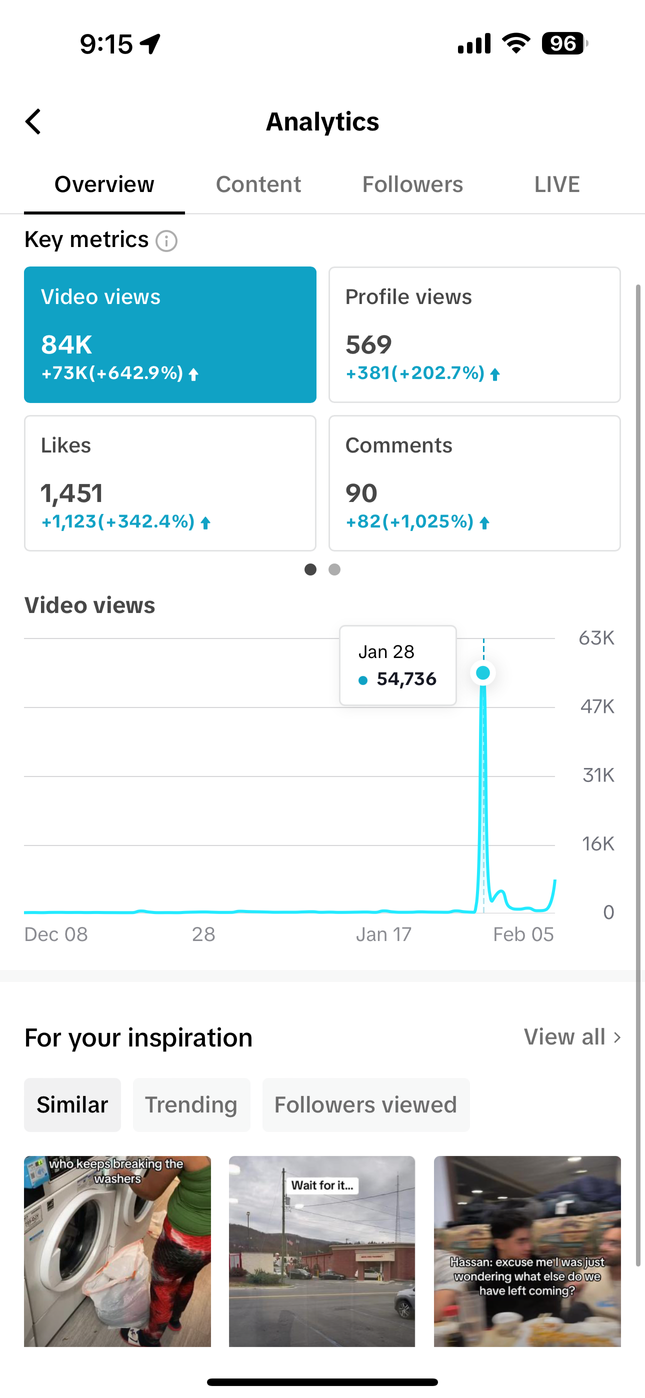Open the washing machine video thumbnail

coord(118,1250)
